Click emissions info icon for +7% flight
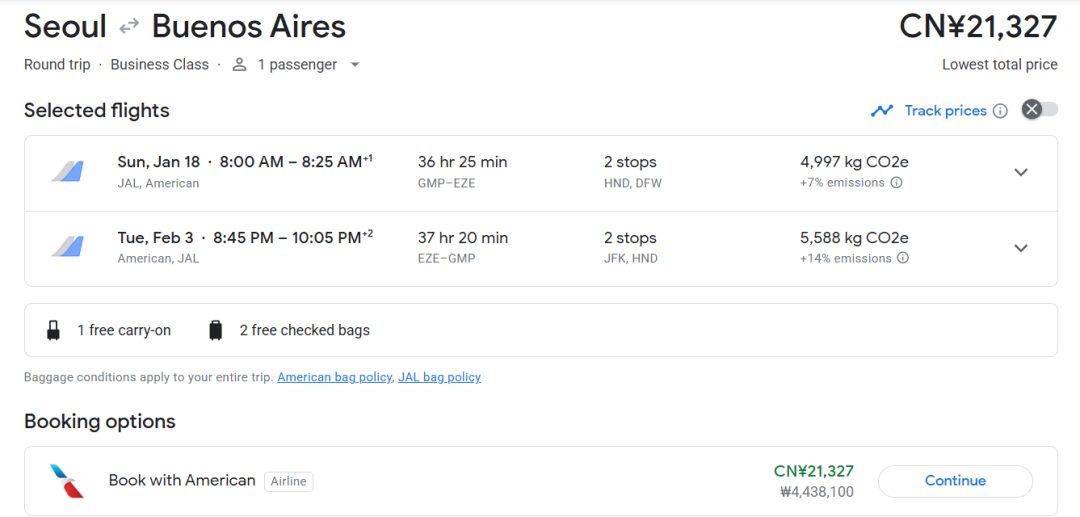The image size is (1080, 517). tap(896, 183)
